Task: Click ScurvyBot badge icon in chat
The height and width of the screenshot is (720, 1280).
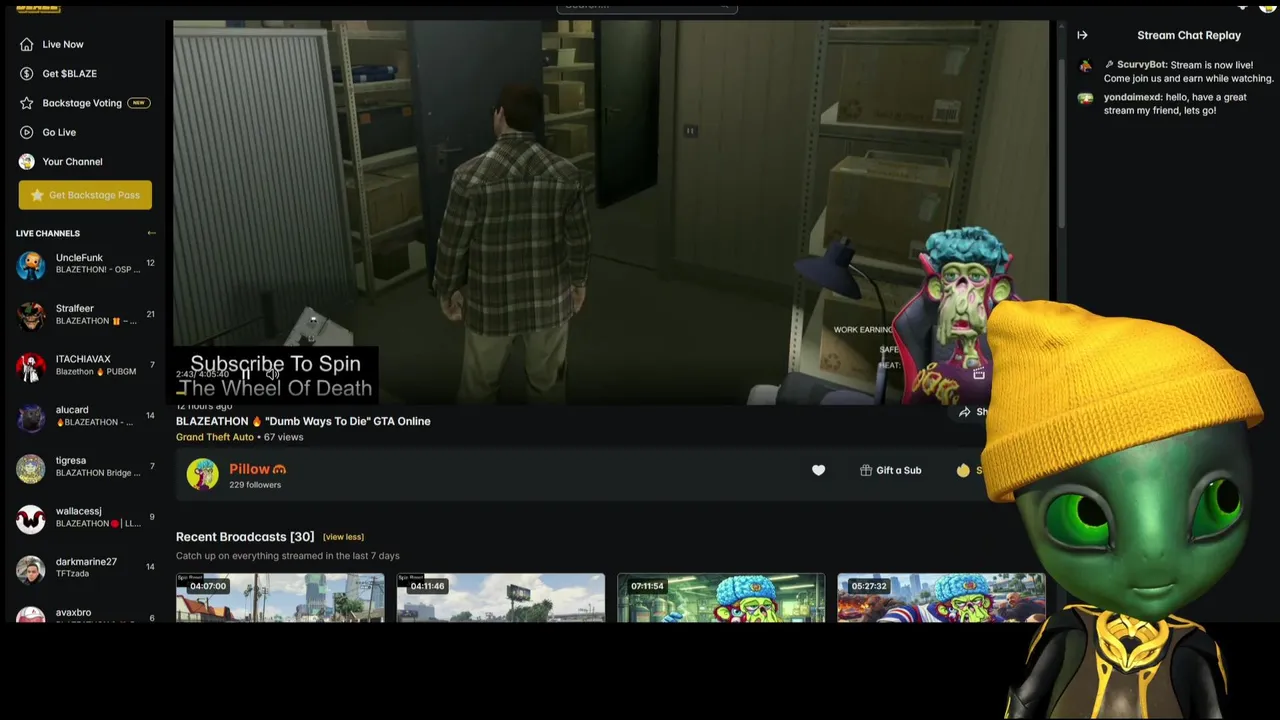Action: [1109, 65]
